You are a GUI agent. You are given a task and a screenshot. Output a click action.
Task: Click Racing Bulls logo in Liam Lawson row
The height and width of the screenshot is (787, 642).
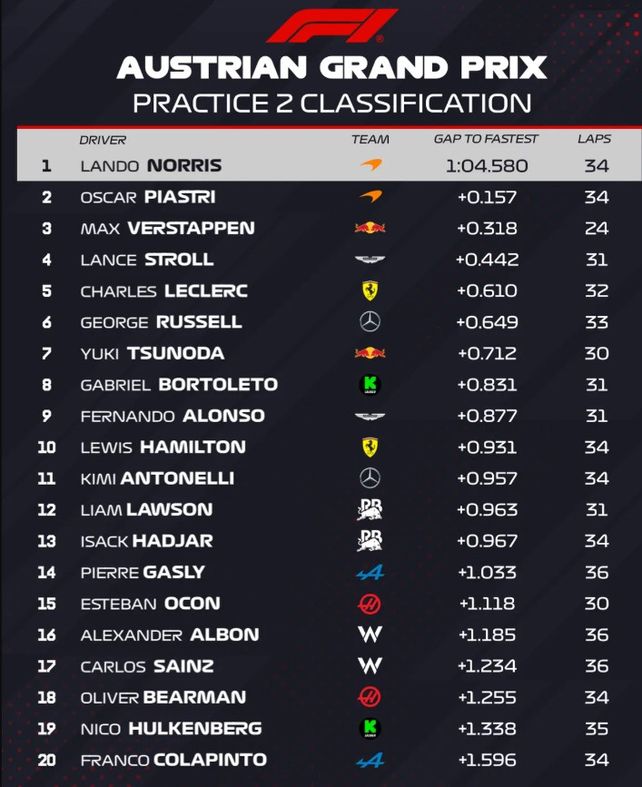coord(370,510)
